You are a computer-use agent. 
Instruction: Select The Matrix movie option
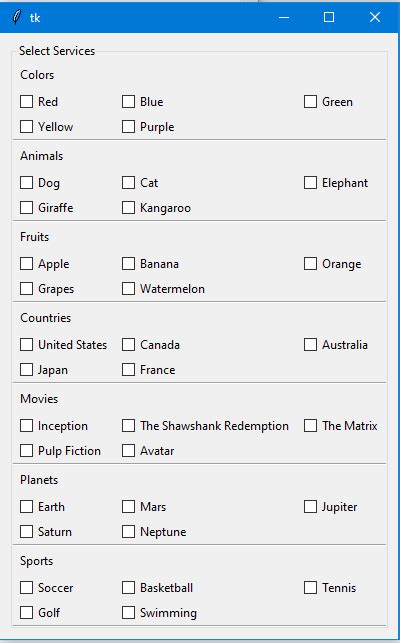point(311,426)
